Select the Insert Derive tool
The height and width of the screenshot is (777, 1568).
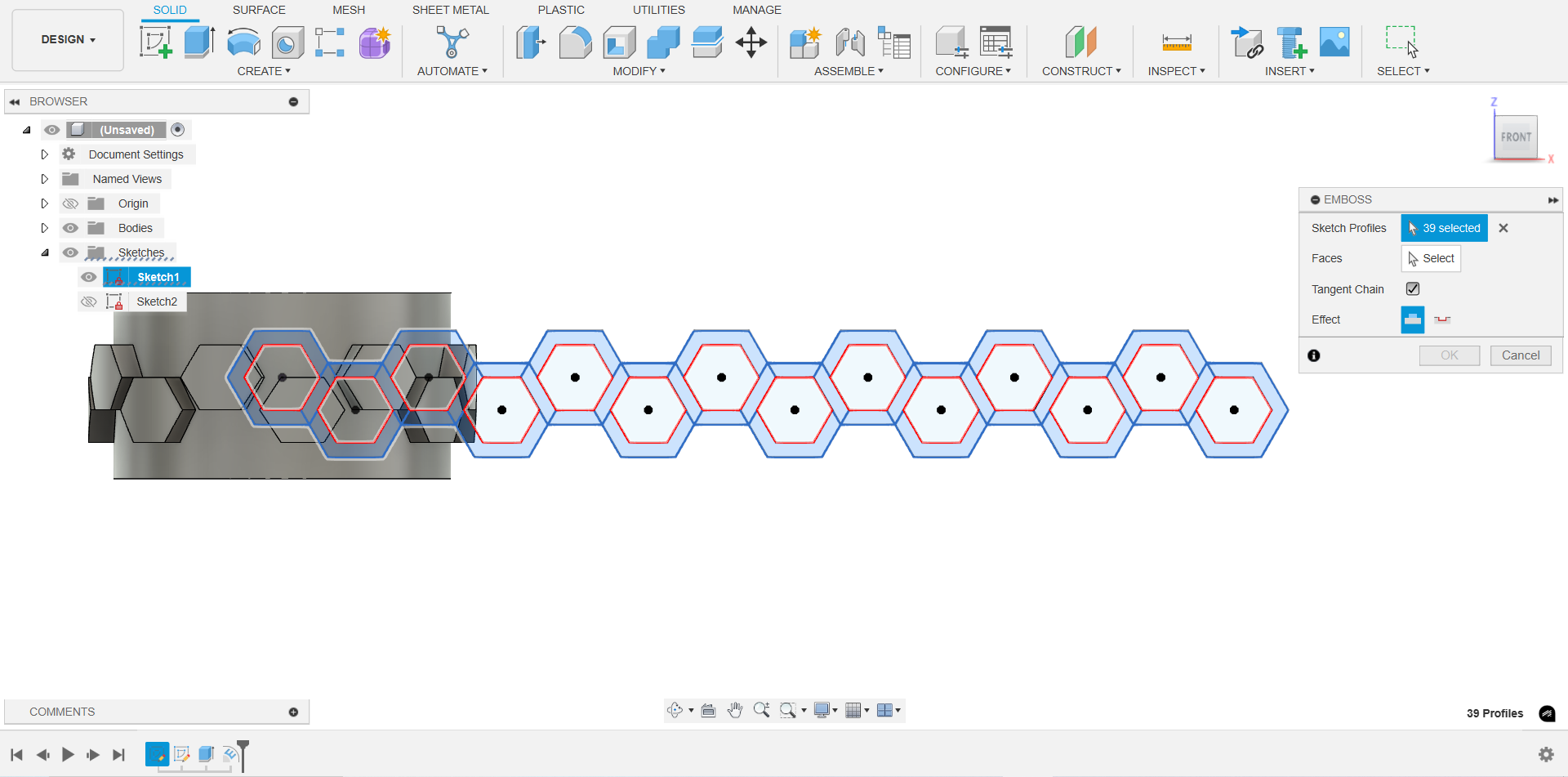point(1247,42)
